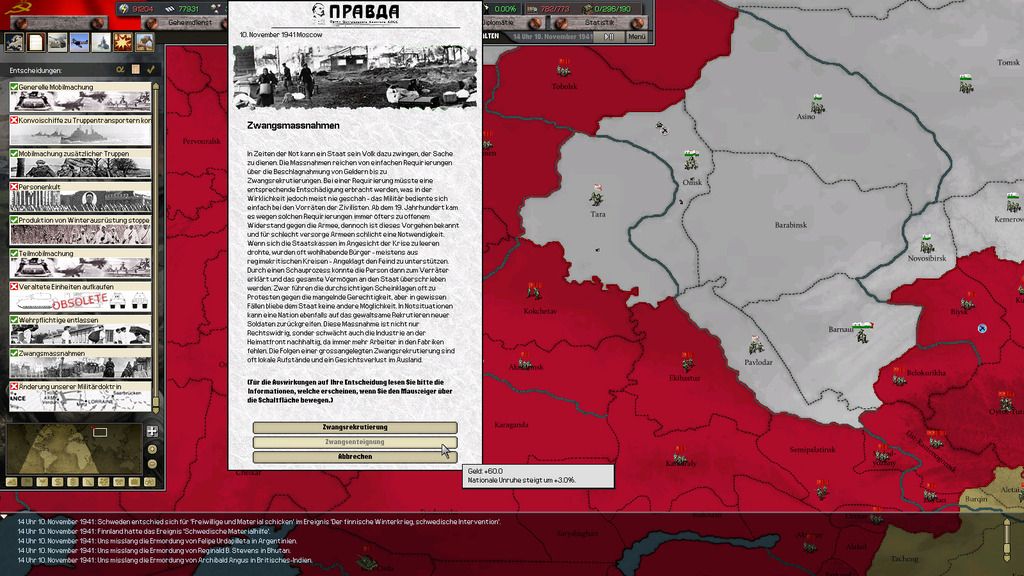Click the metal bars resource icon

click(169, 8)
